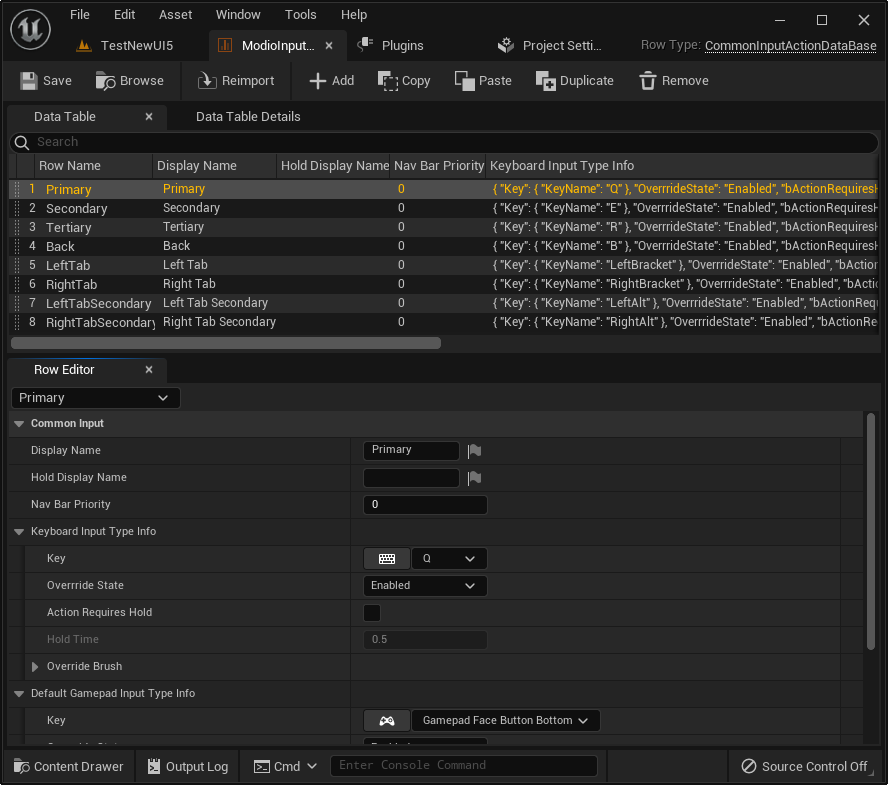Viewport: 888px width, 785px height.
Task: Click the Unreal Engine logo icon
Action: point(31,29)
